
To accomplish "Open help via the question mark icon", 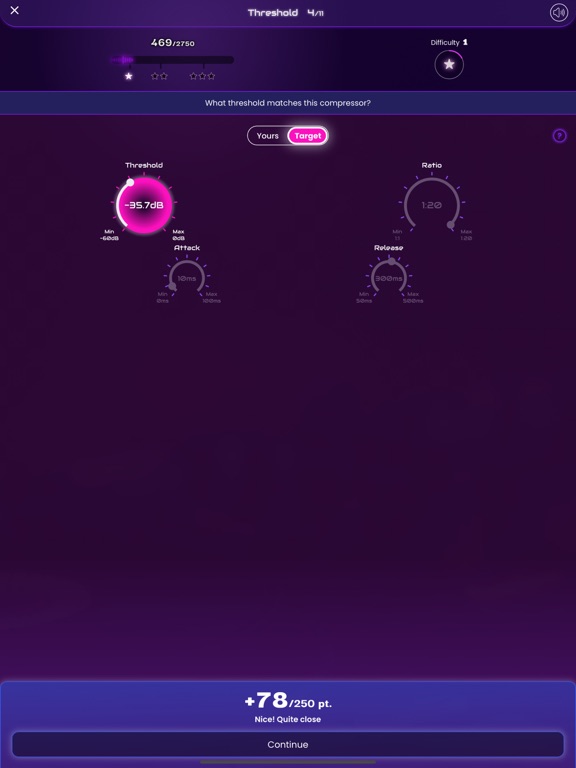I will tap(559, 136).
